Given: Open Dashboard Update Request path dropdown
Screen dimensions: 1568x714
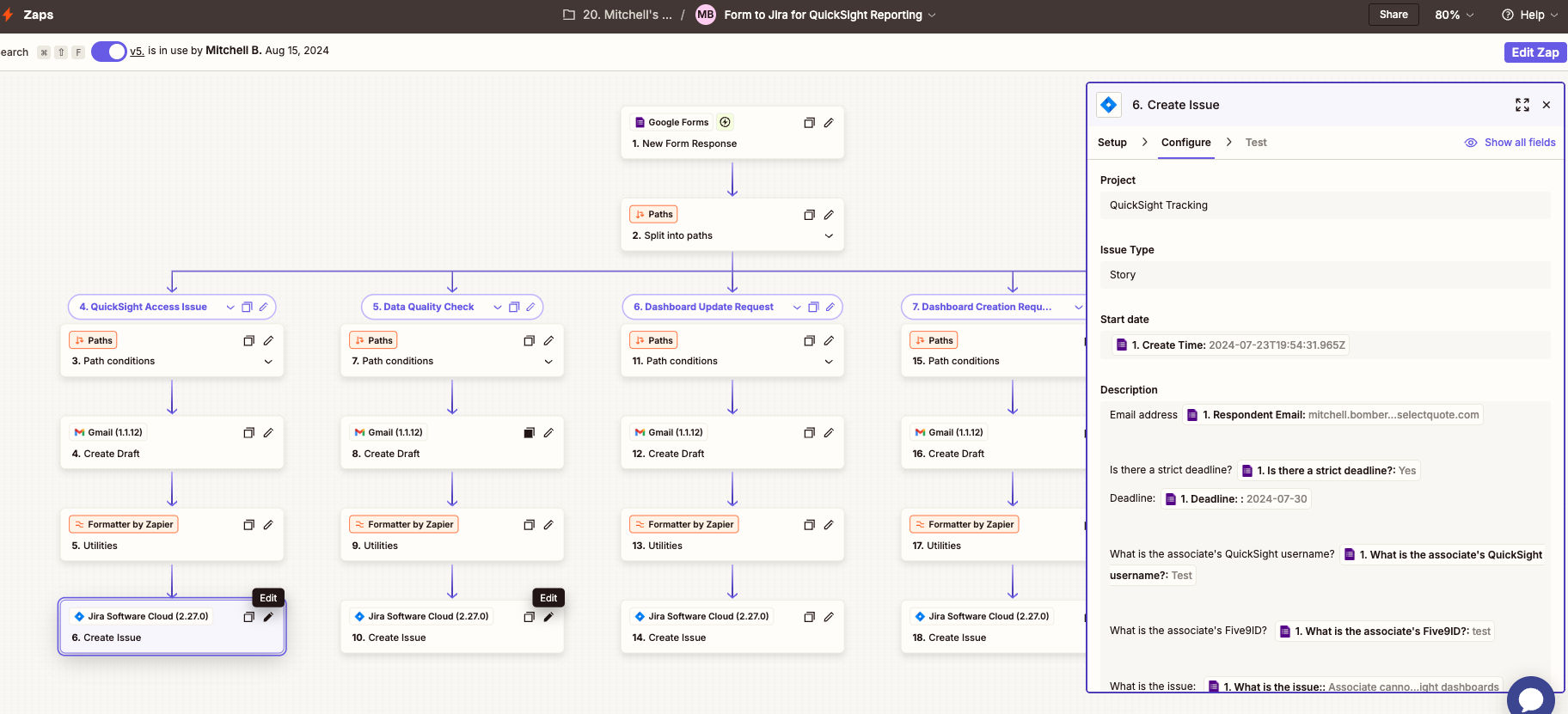Looking at the screenshot, I should click(797, 308).
